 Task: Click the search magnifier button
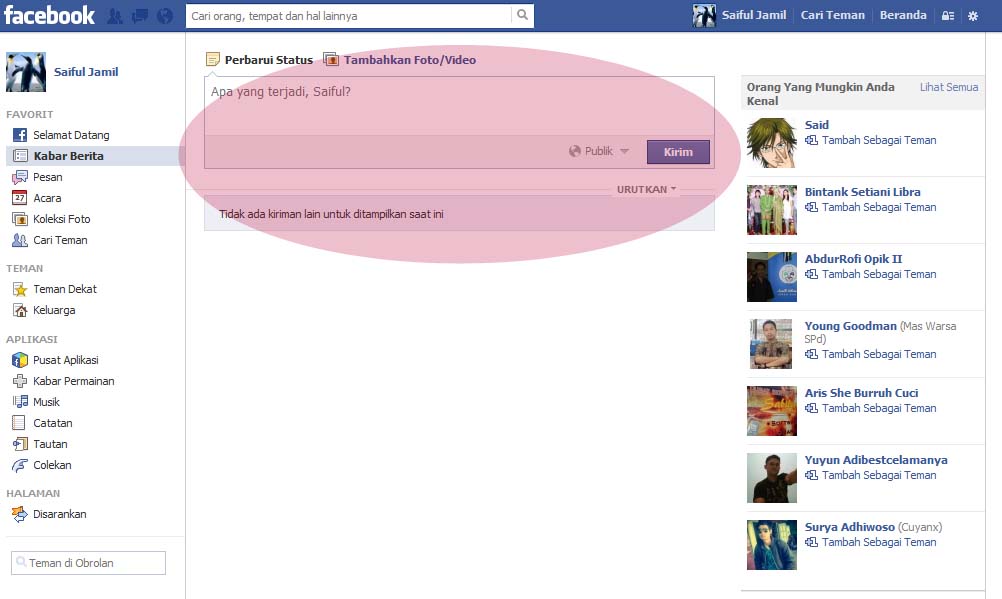point(522,15)
